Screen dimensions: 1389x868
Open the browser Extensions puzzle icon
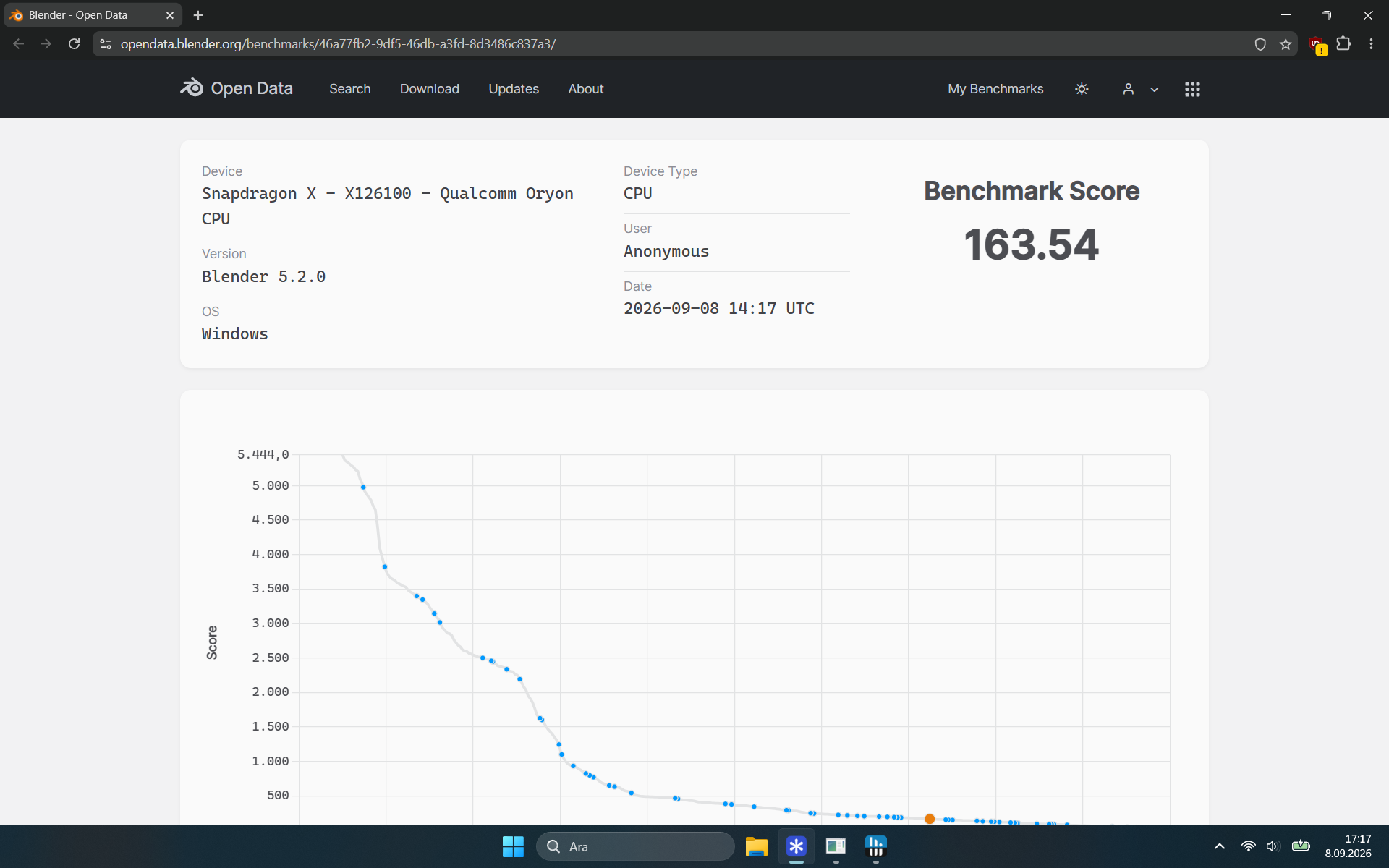click(1343, 44)
